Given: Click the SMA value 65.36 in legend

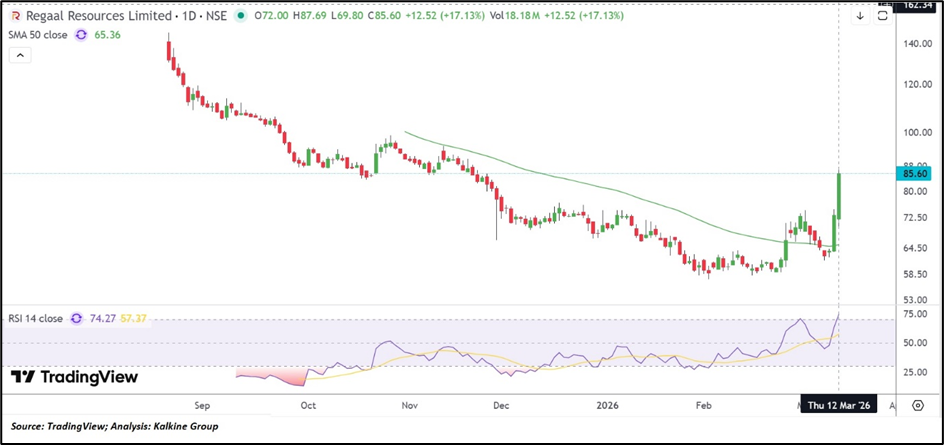Looking at the screenshot, I should pos(107,34).
